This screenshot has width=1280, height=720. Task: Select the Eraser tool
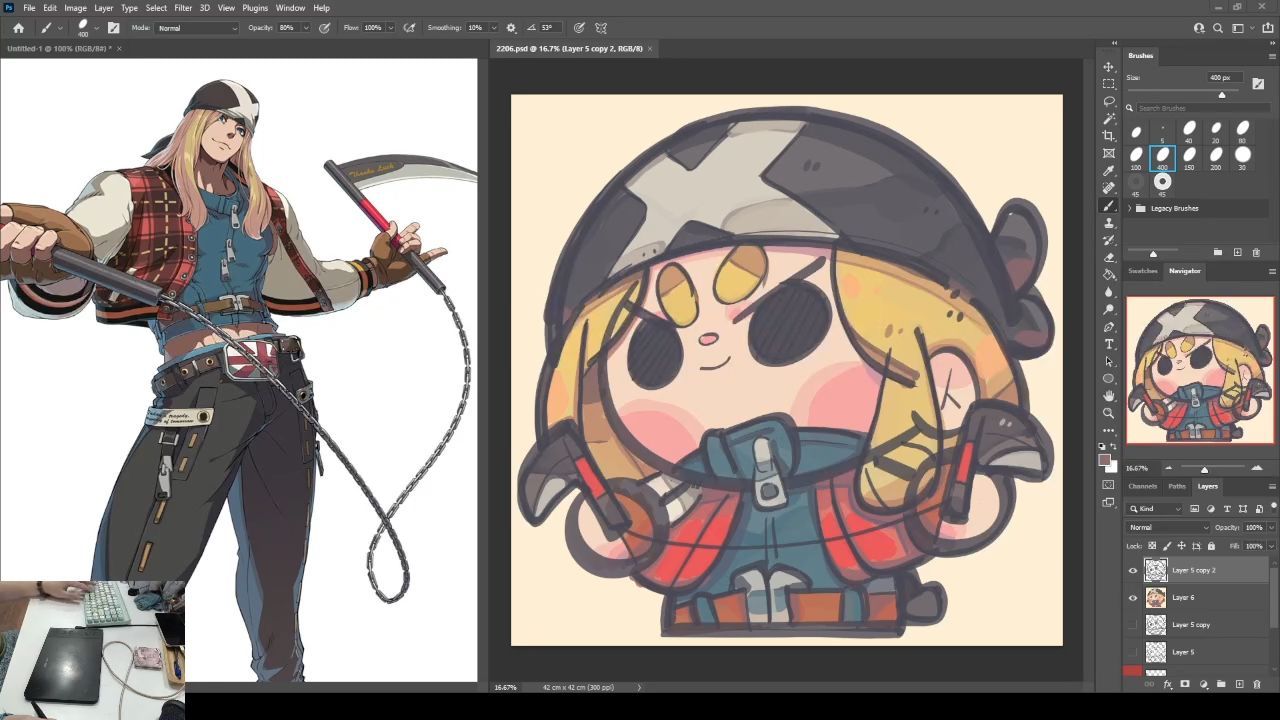point(1108,257)
